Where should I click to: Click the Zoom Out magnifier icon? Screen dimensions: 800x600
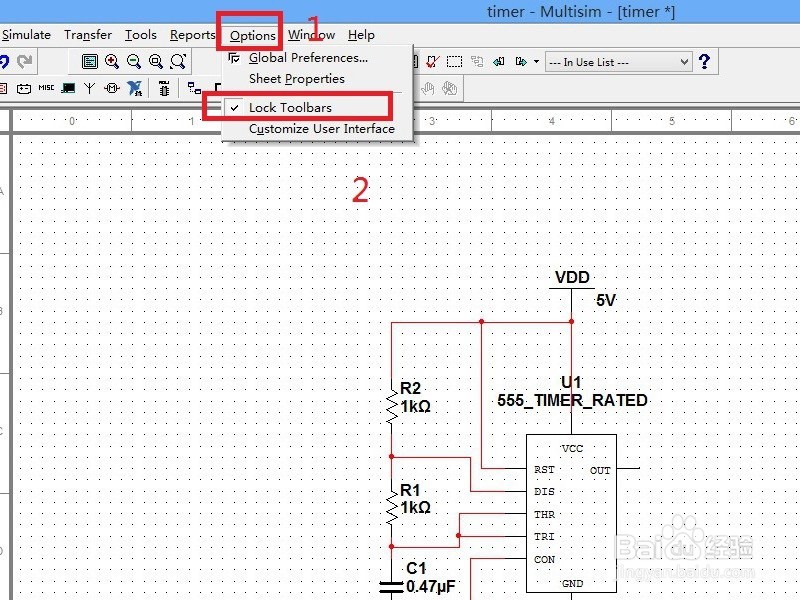134,62
